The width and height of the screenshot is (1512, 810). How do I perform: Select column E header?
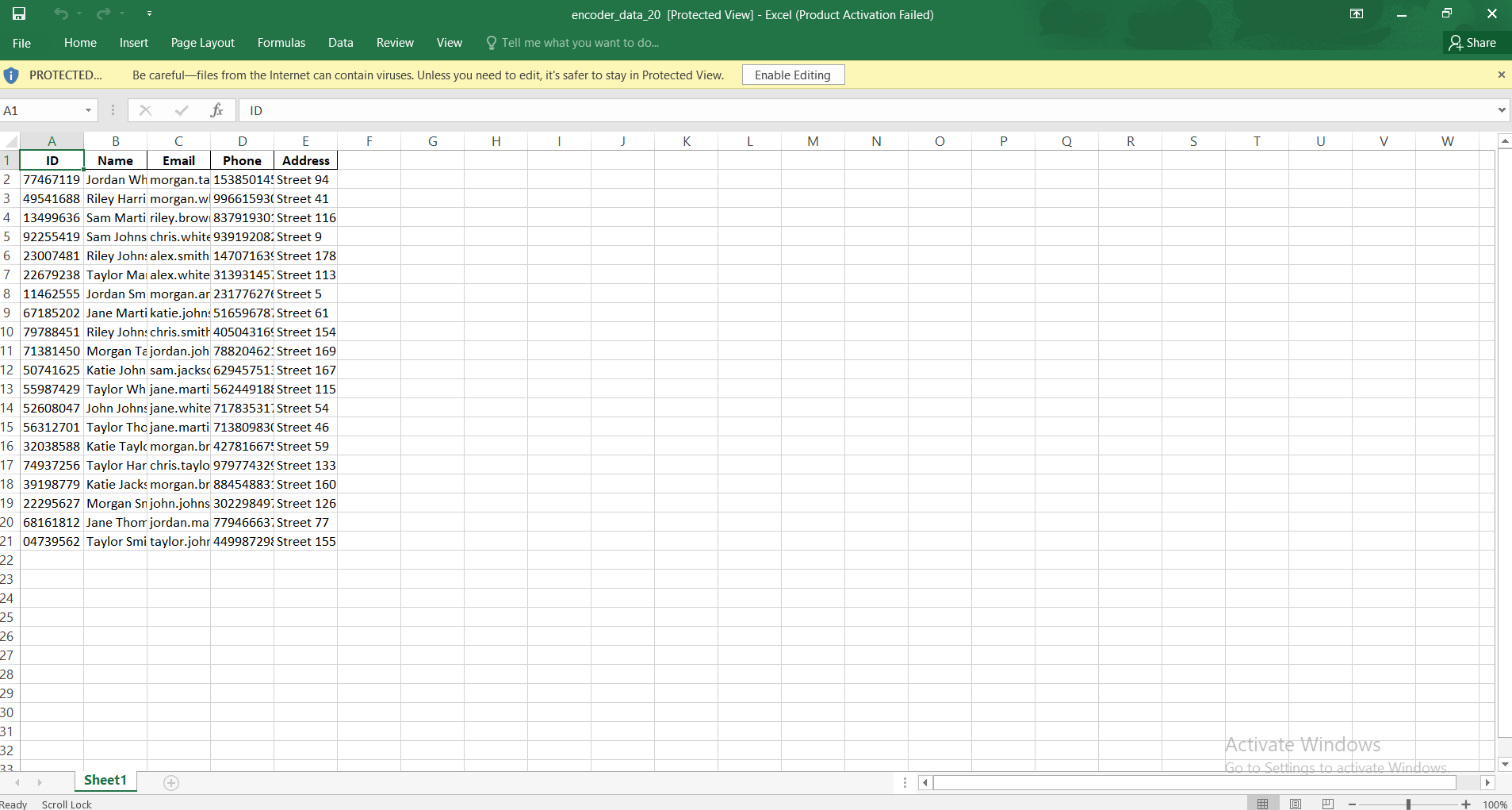[x=305, y=141]
